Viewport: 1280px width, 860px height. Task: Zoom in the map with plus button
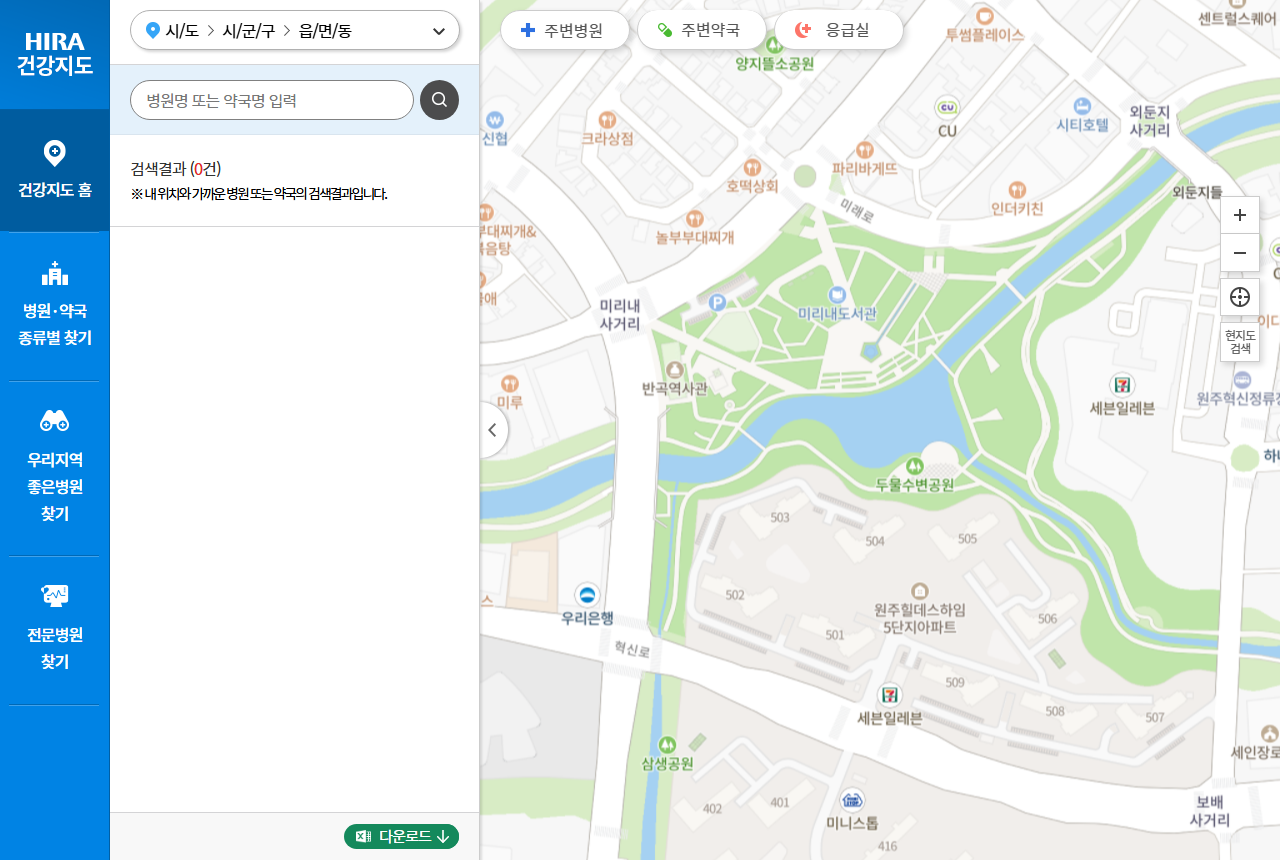pyautogui.click(x=1240, y=215)
